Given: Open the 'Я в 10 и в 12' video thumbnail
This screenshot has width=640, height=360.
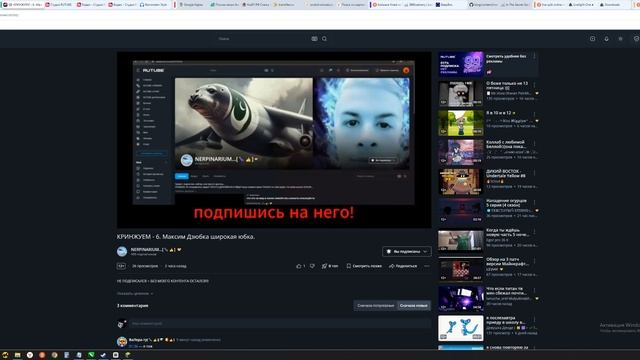Looking at the screenshot, I should pyautogui.click(x=461, y=123).
